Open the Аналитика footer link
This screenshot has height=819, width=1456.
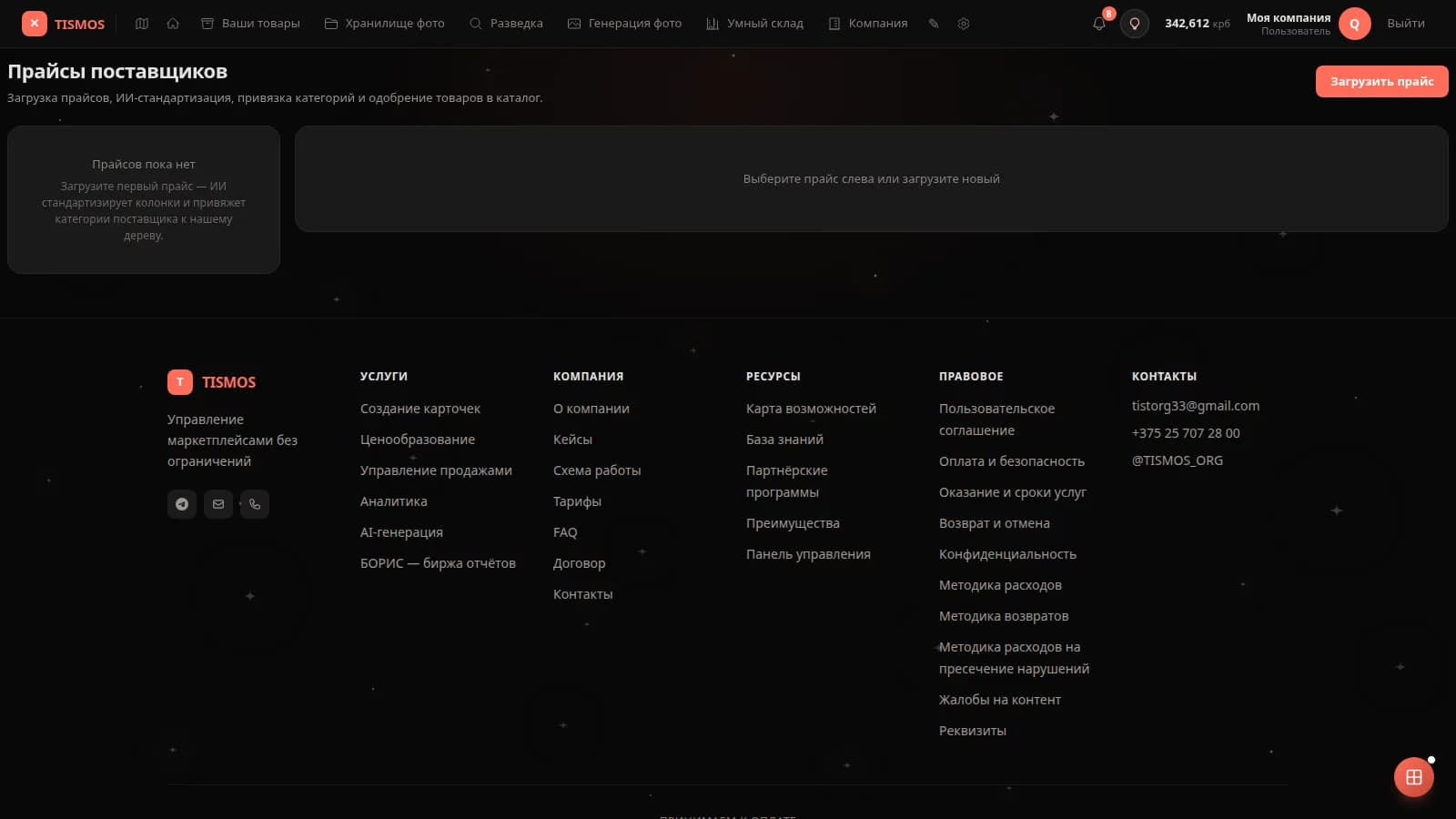(394, 501)
